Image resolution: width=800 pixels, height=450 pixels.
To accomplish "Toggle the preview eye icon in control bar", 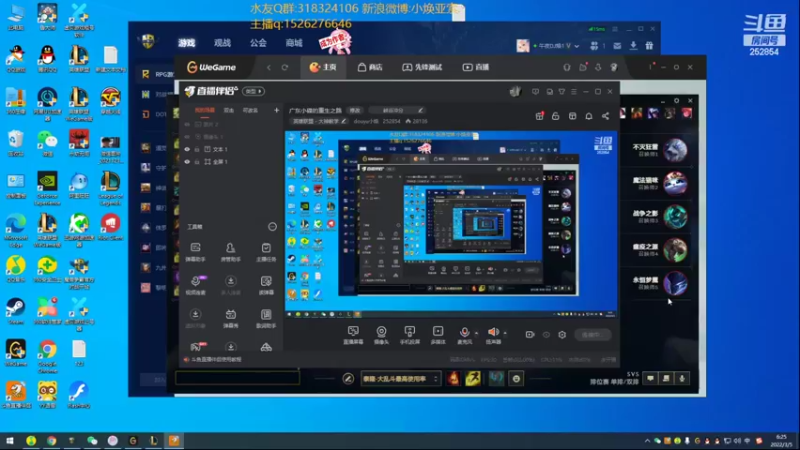I will (546, 335).
